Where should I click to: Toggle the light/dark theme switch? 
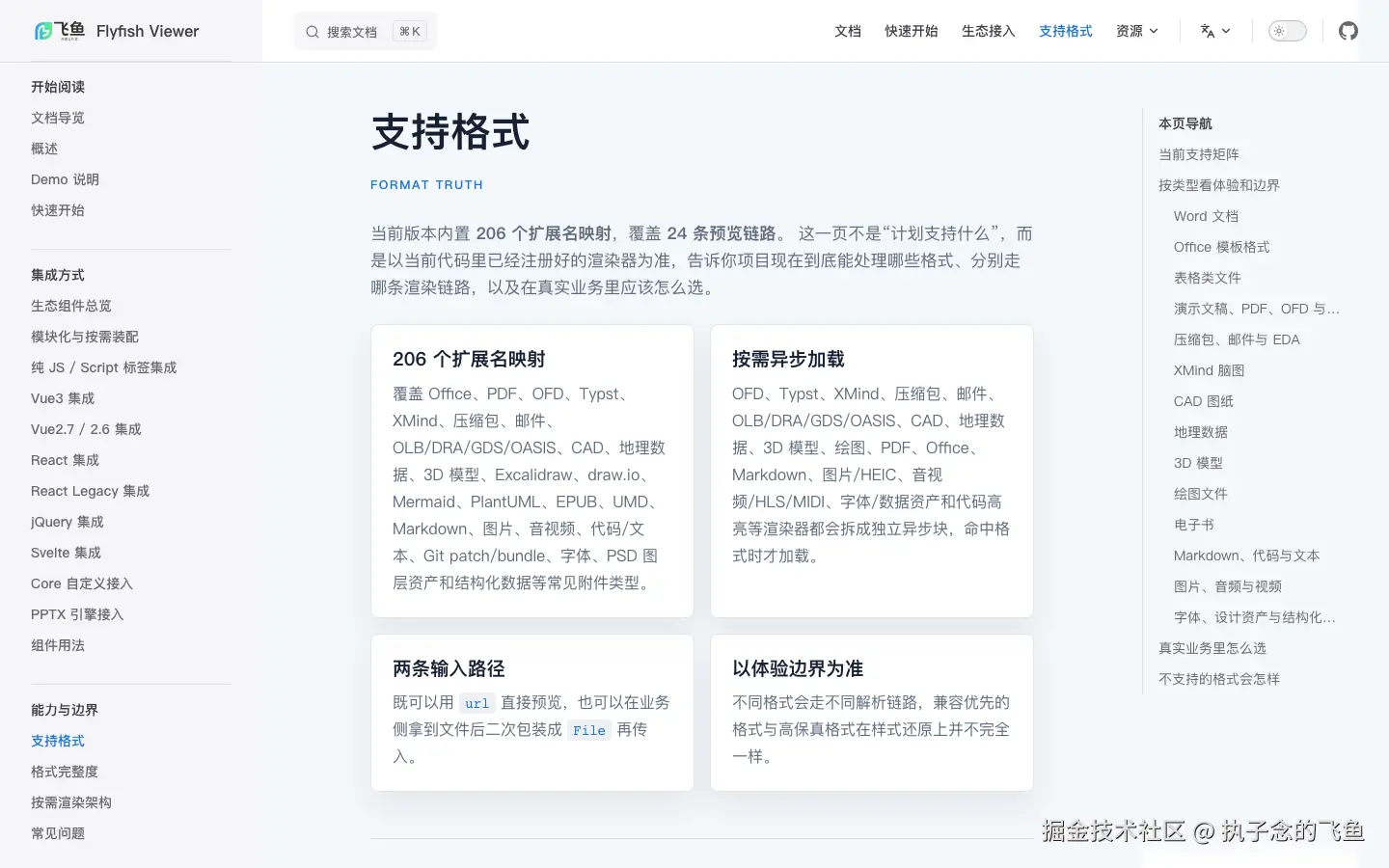(x=1287, y=31)
